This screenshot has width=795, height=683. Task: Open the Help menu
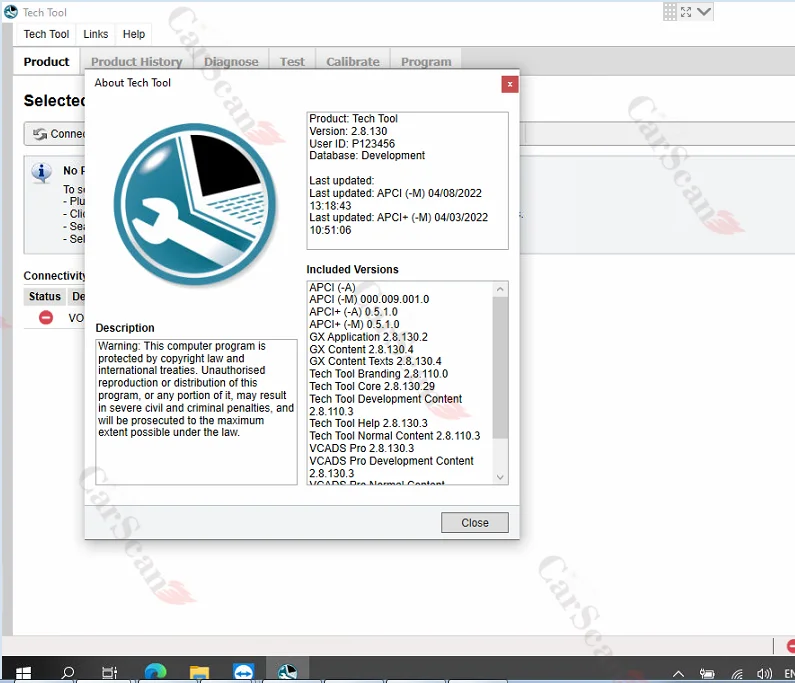tap(134, 34)
